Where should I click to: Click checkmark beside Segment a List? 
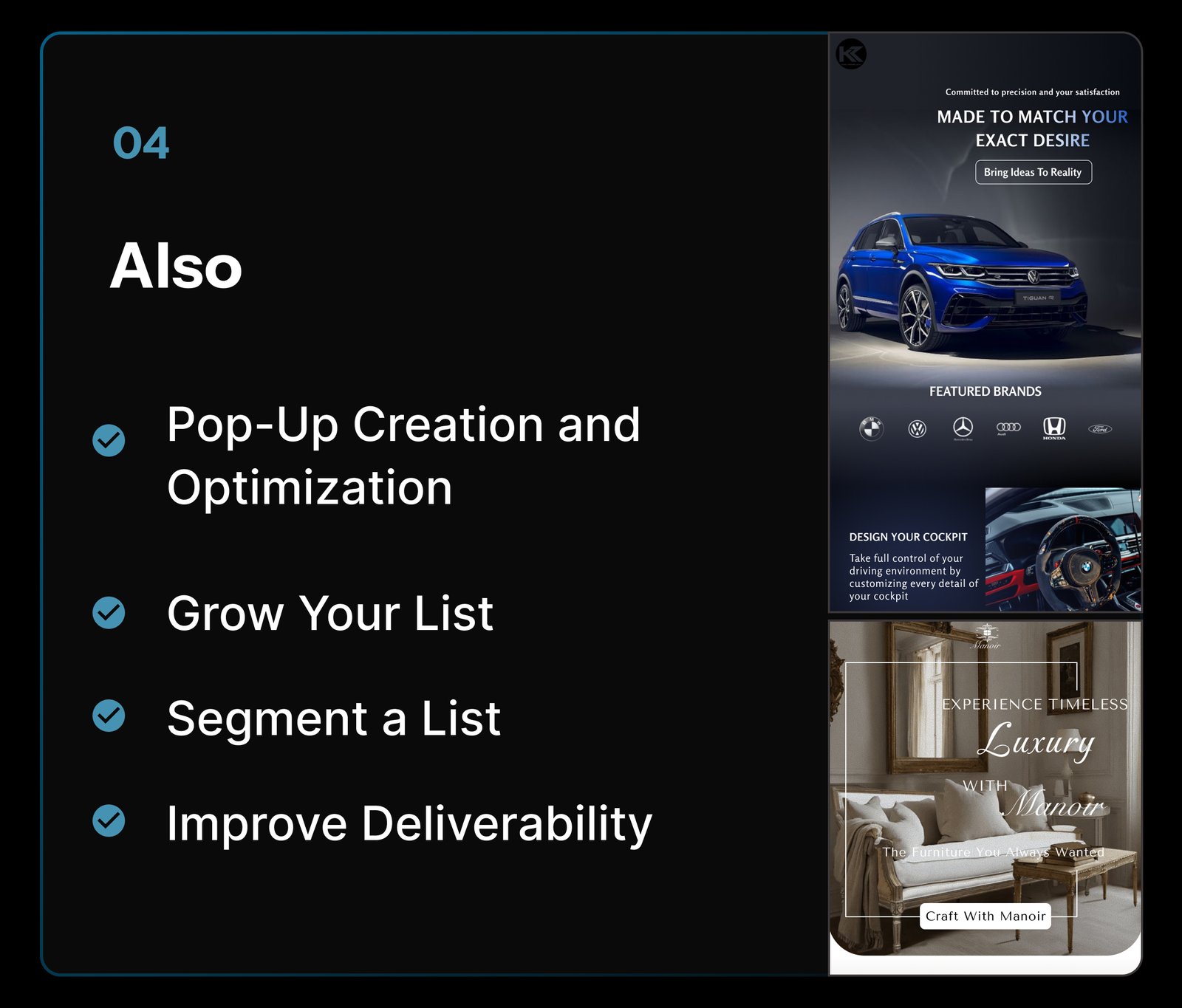(109, 716)
